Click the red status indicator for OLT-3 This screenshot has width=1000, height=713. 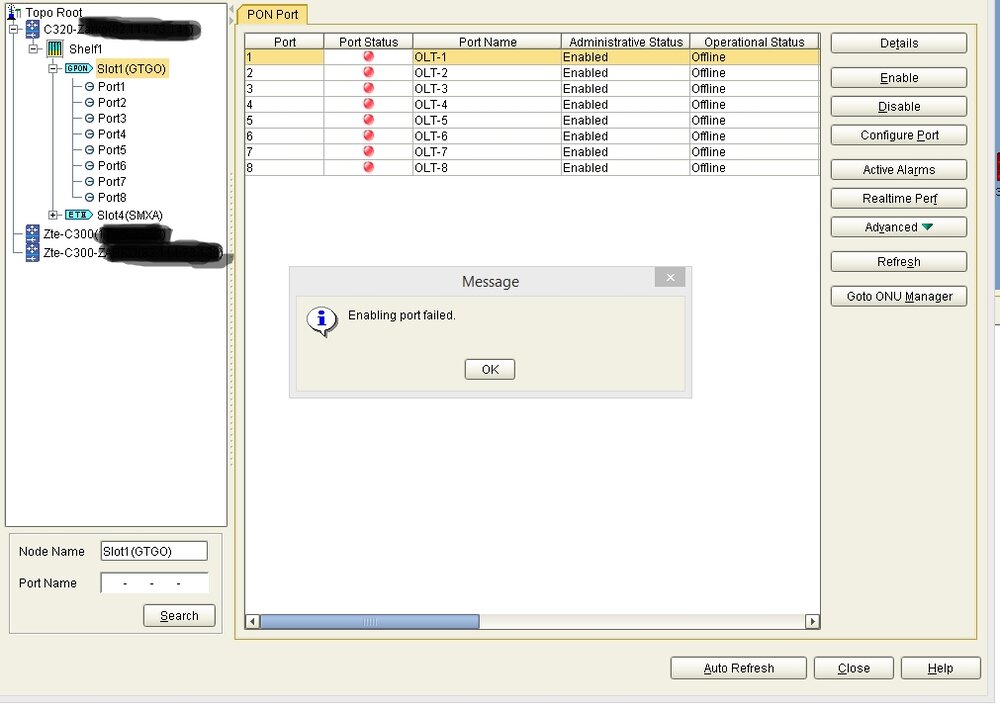click(x=368, y=89)
